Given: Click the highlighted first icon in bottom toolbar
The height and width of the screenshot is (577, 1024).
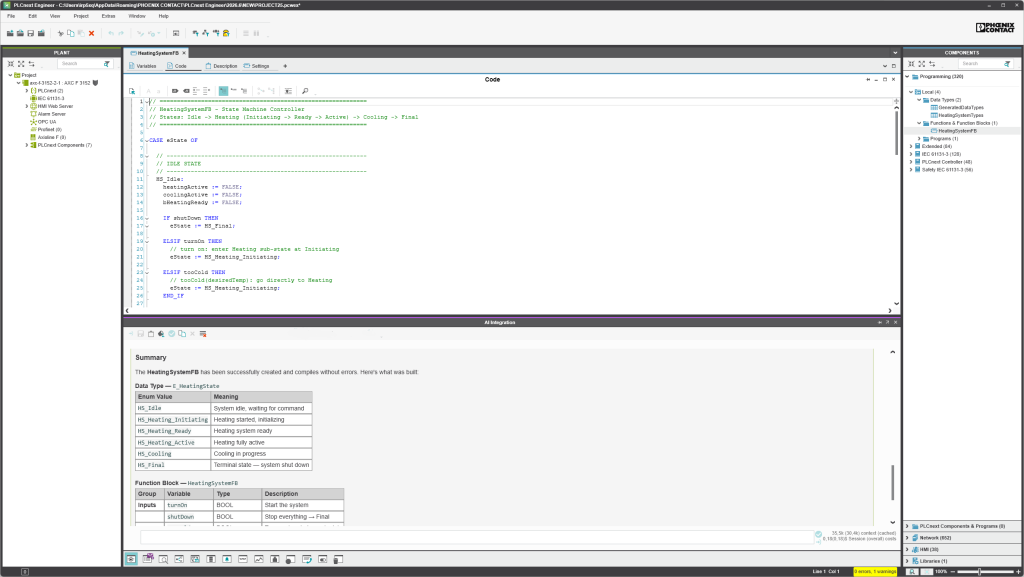Looking at the screenshot, I should tap(131, 559).
